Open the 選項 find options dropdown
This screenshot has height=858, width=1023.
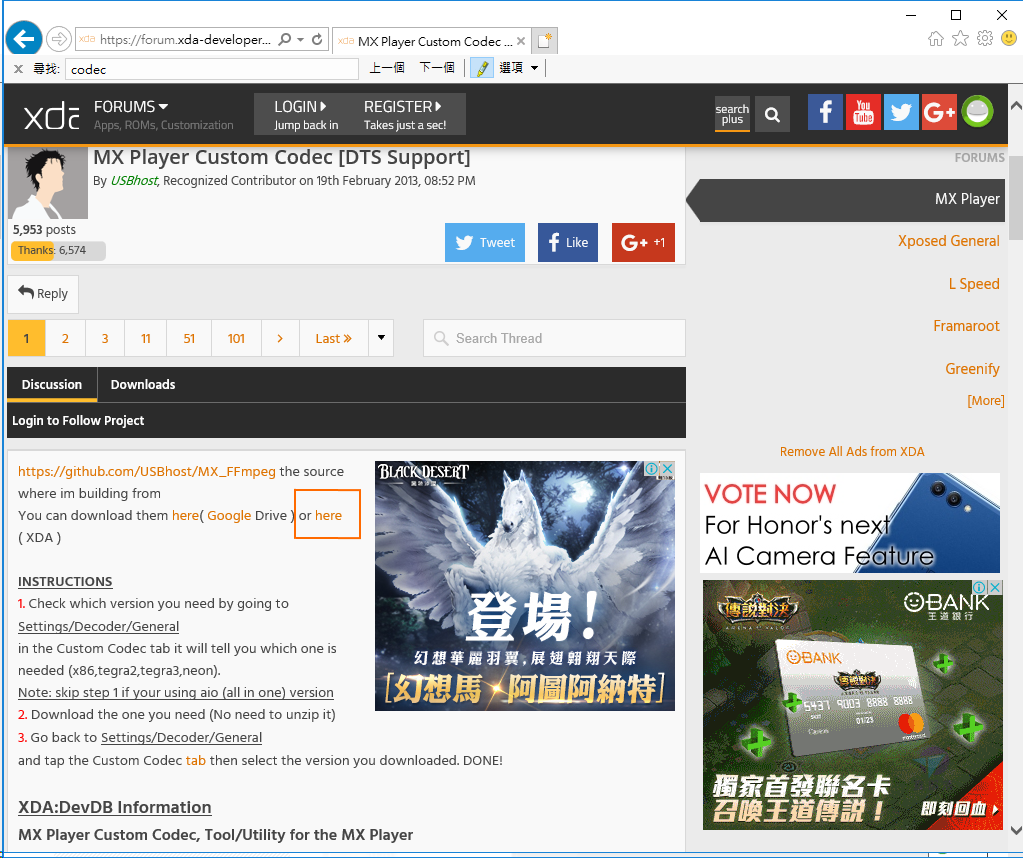[518, 68]
